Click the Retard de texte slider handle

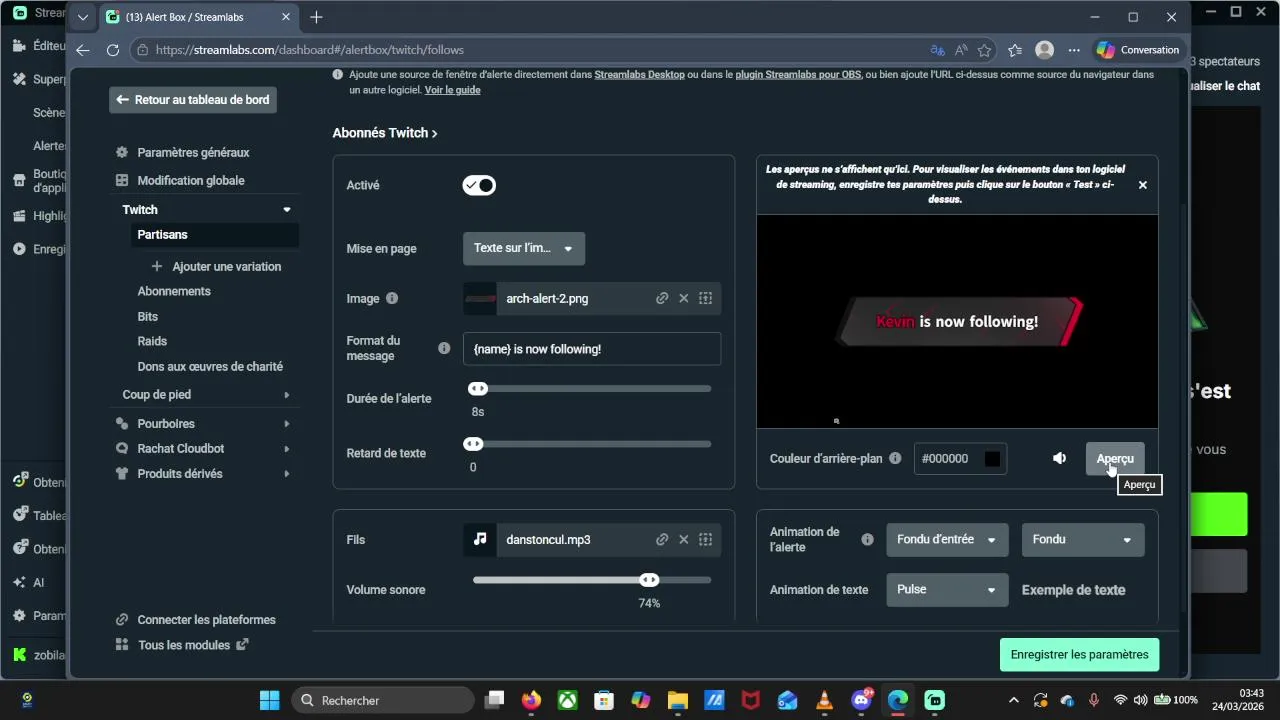(473, 444)
